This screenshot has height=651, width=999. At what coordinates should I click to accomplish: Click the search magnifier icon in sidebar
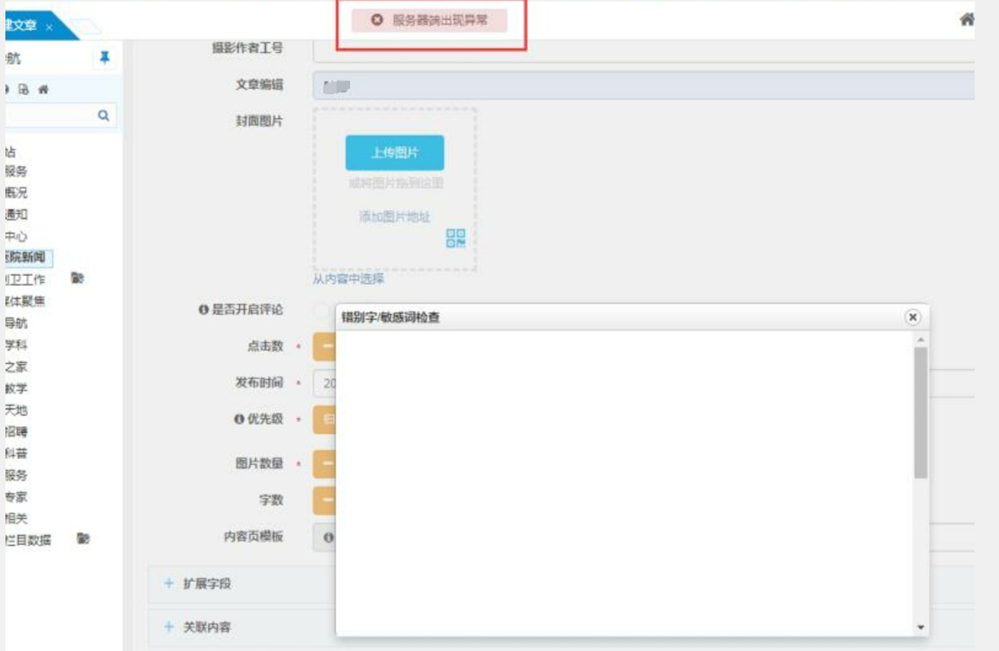point(103,116)
